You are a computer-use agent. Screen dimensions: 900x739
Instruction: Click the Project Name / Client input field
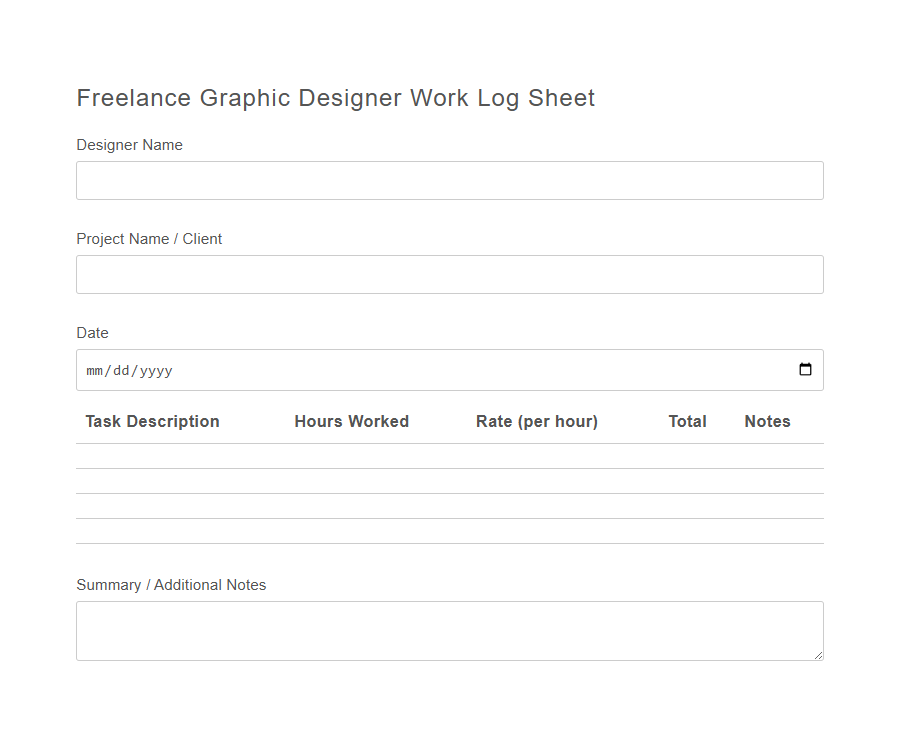449,274
